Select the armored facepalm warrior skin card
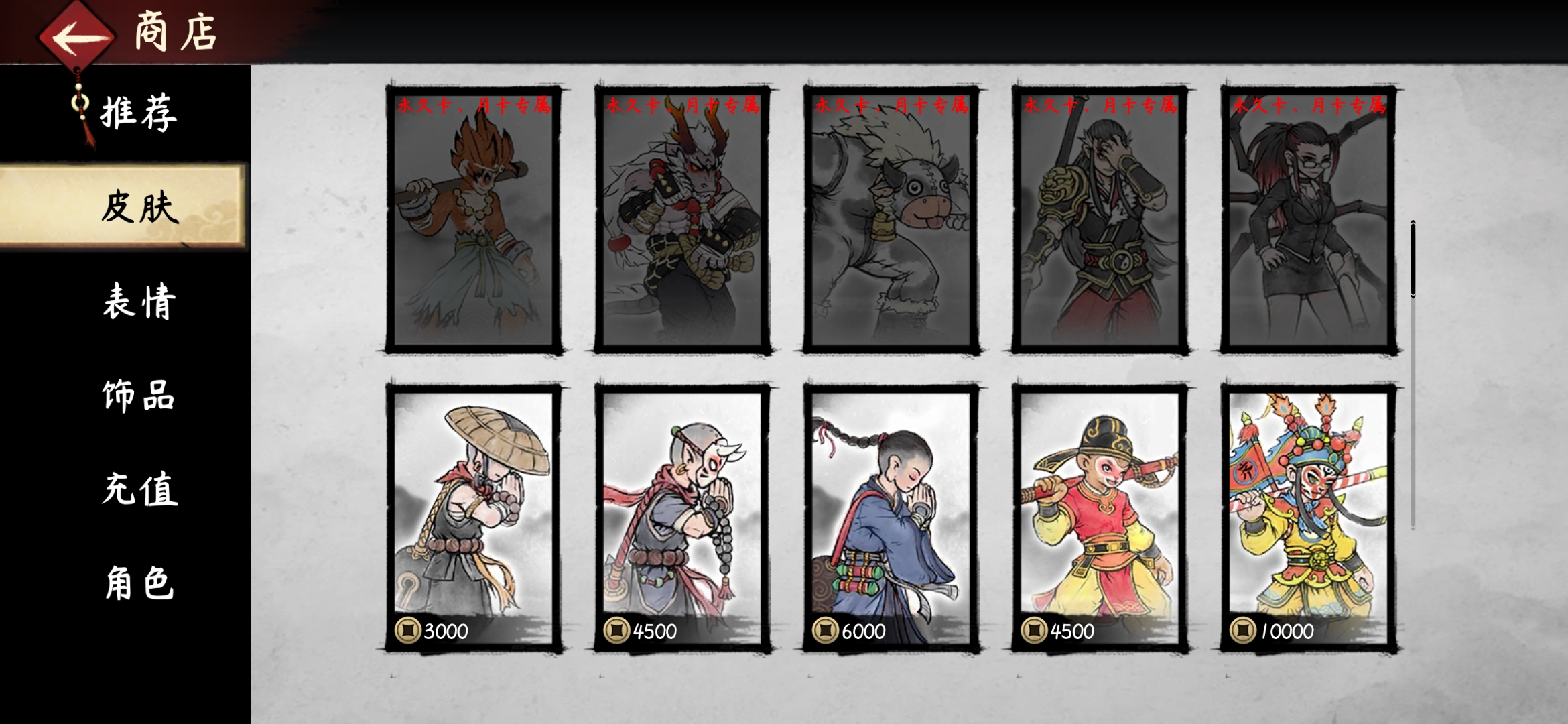The height and width of the screenshot is (724, 1568). click(x=1100, y=219)
